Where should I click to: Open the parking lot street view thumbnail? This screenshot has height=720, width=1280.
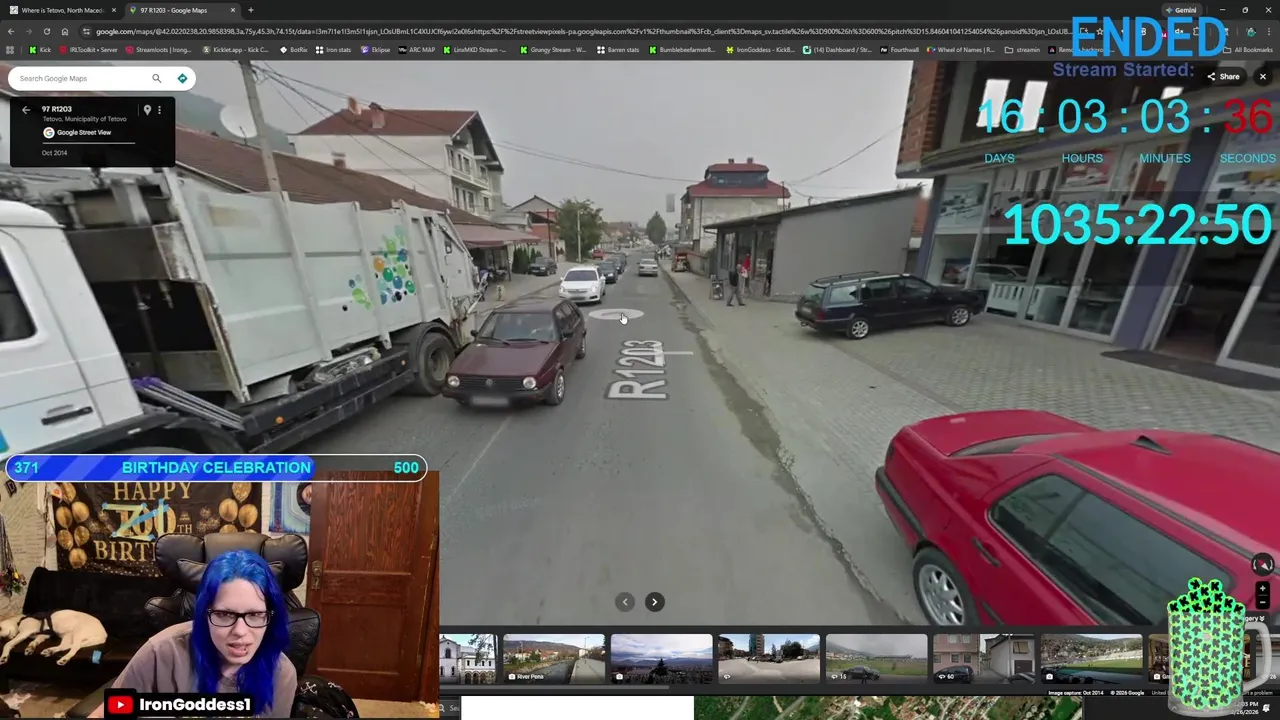click(x=769, y=658)
